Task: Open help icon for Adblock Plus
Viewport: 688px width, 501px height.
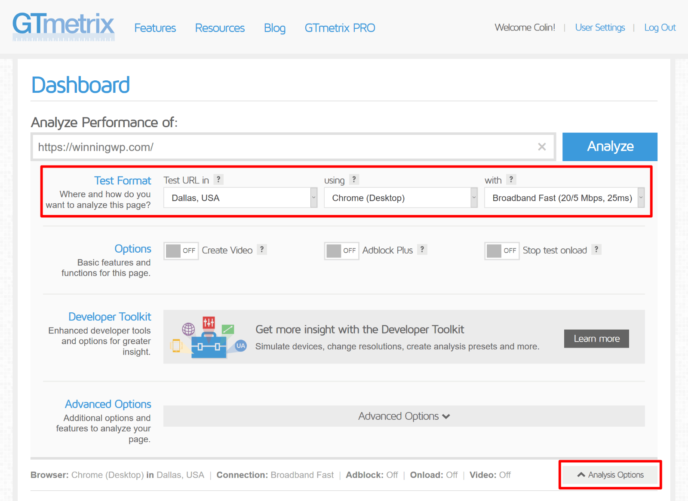Action: tap(422, 250)
